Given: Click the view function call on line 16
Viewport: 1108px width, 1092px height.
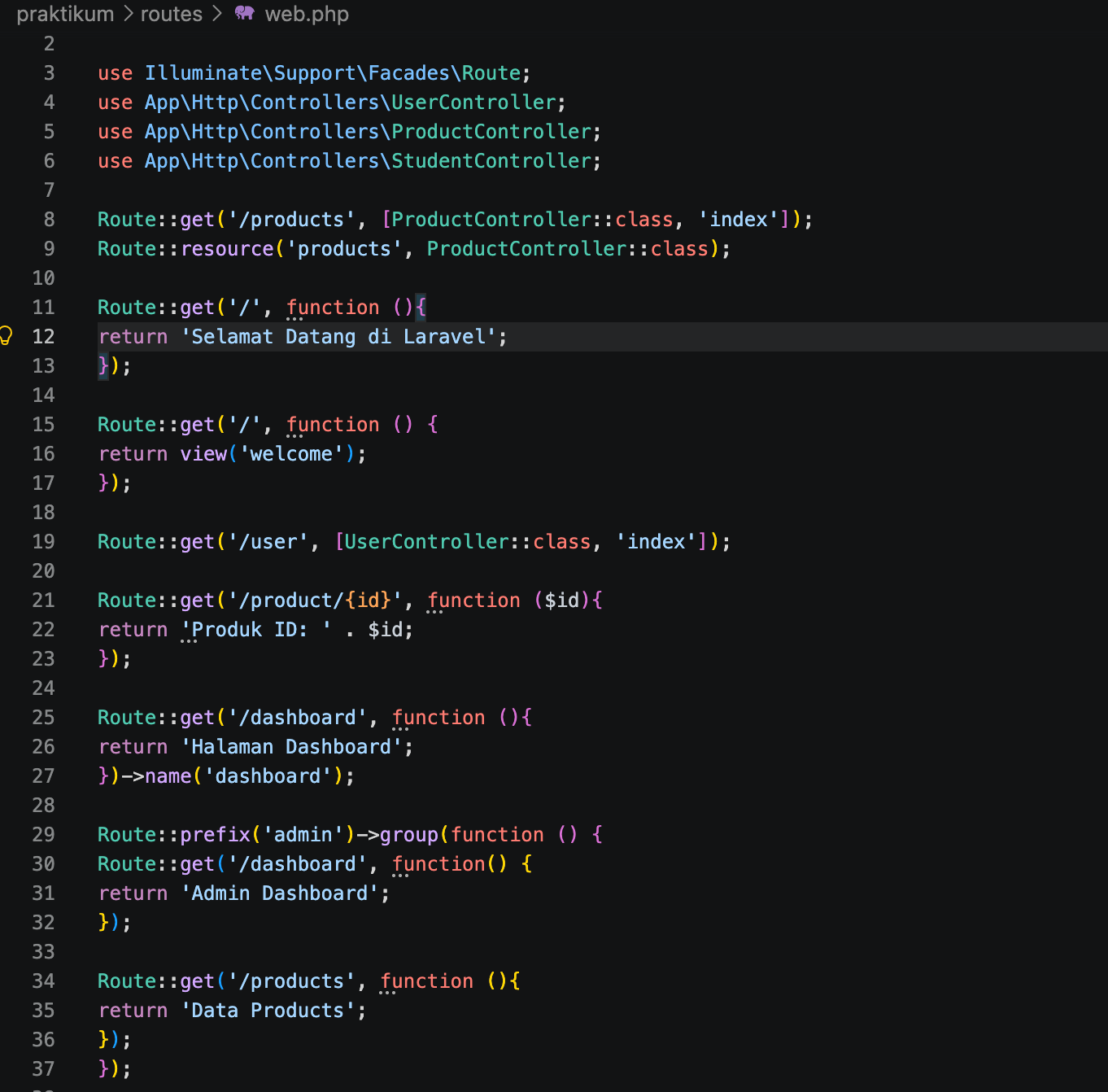Looking at the screenshot, I should click(x=203, y=453).
